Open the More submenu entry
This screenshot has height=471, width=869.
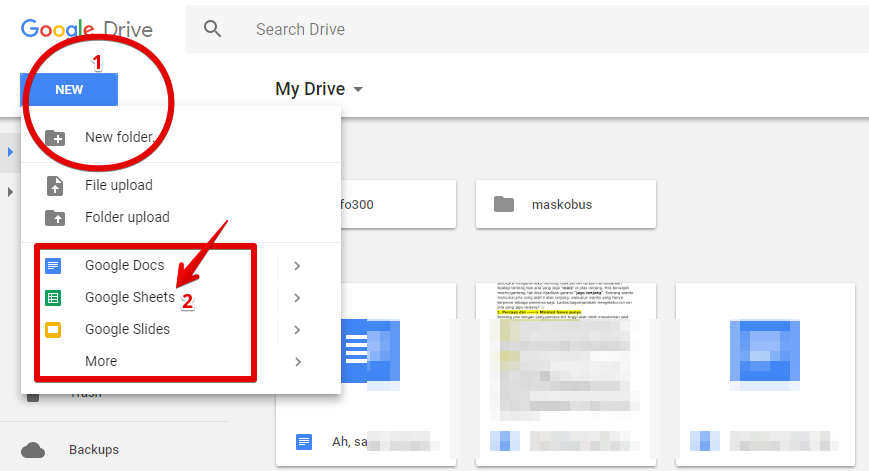pyautogui.click(x=181, y=361)
